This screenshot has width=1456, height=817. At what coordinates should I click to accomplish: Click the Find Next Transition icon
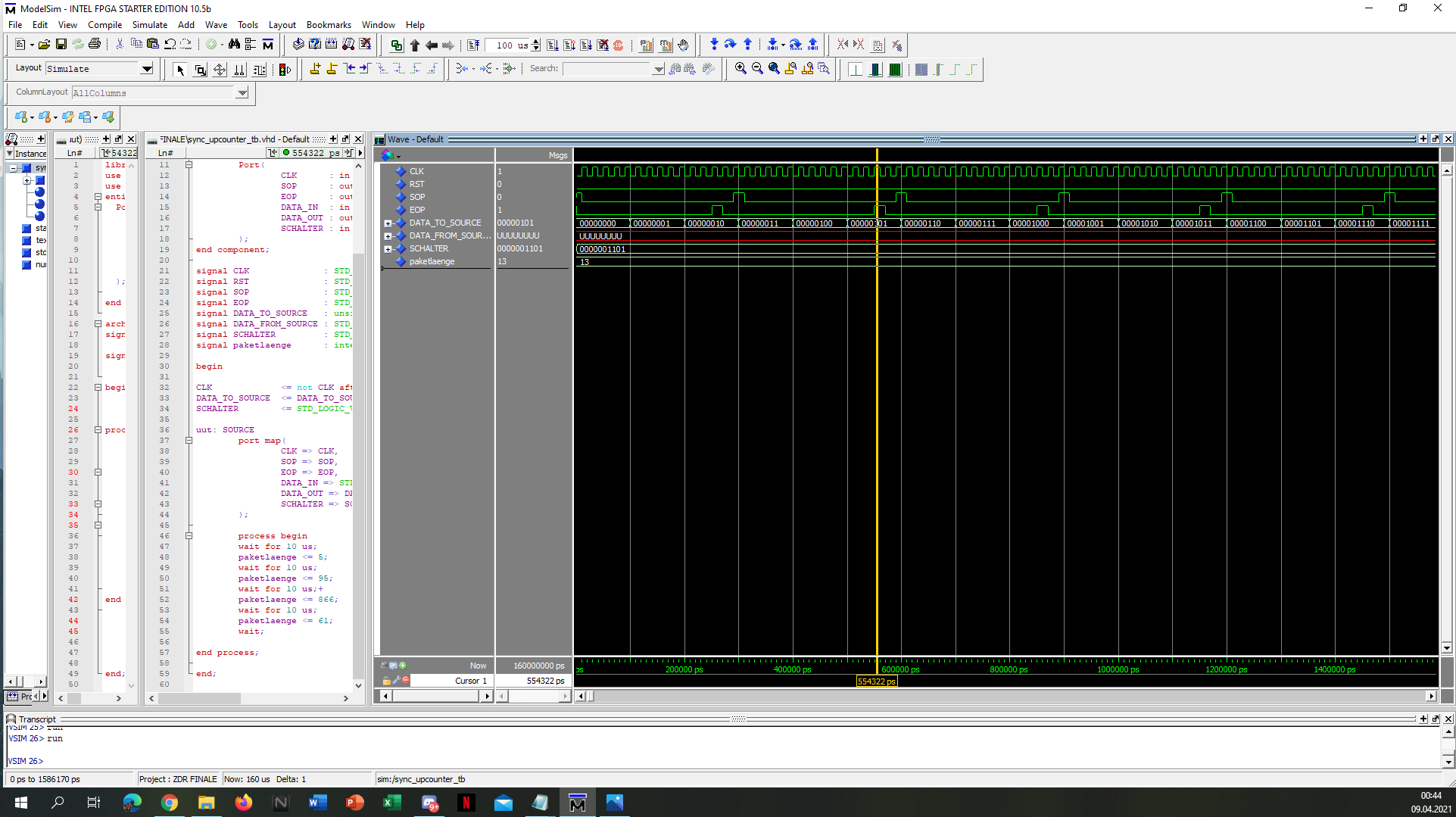364,69
